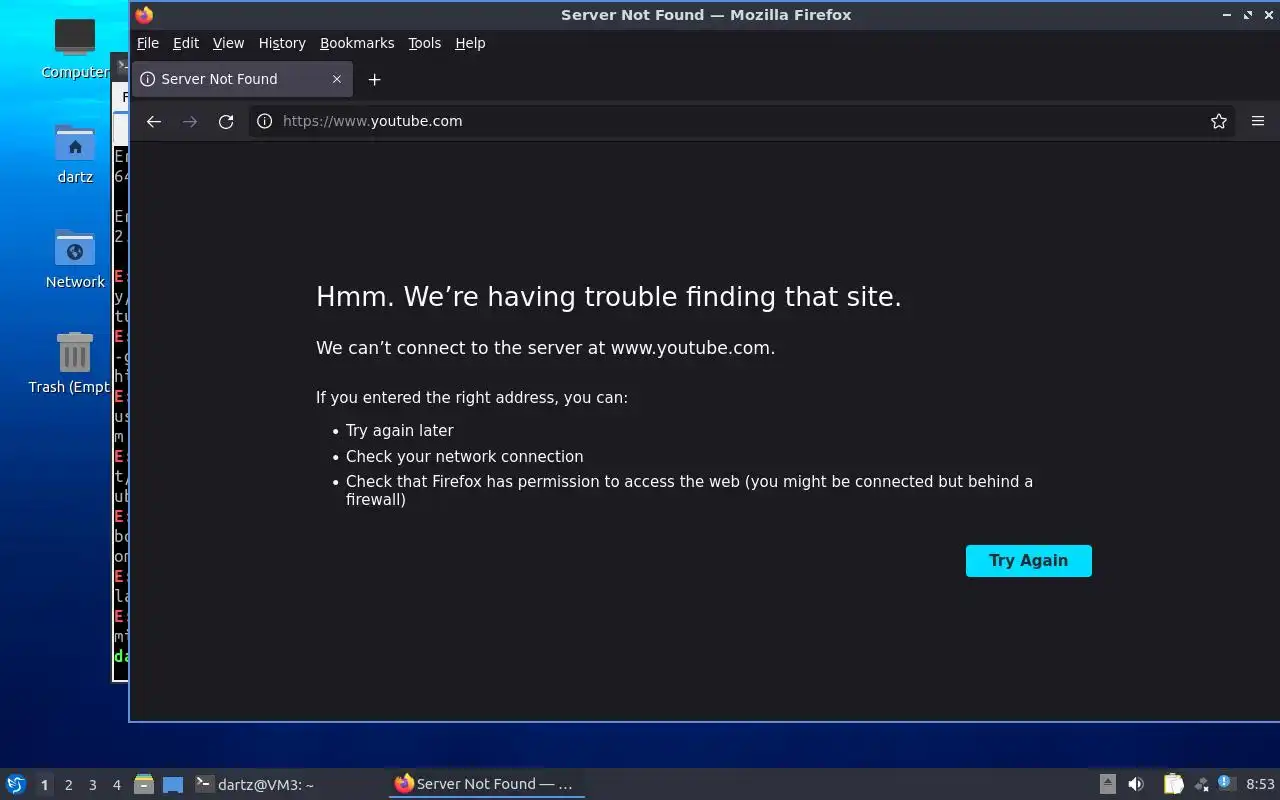The width and height of the screenshot is (1280, 800).
Task: Close the Server Not Found tab
Action: pos(336,79)
